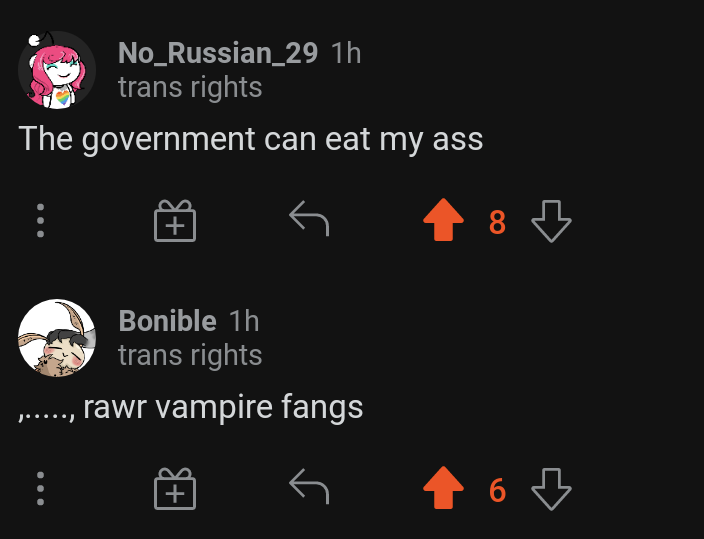Tap the vote count 6
The width and height of the screenshot is (704, 539).
(497, 490)
